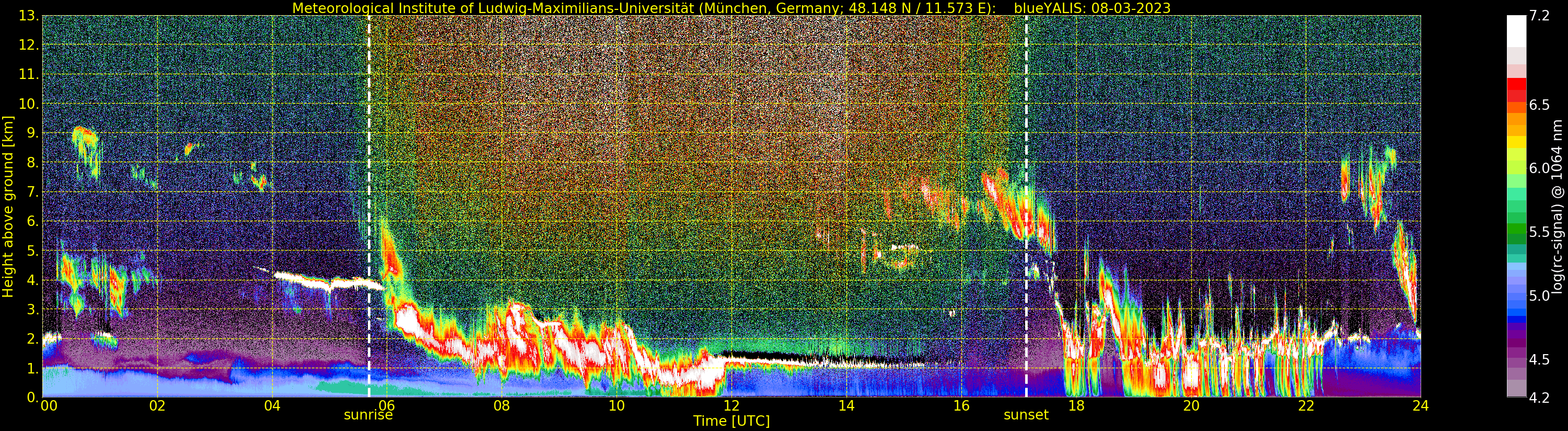Click the height axis tick label '6.'
Screen dimensions: 1568x431
coord(33,221)
